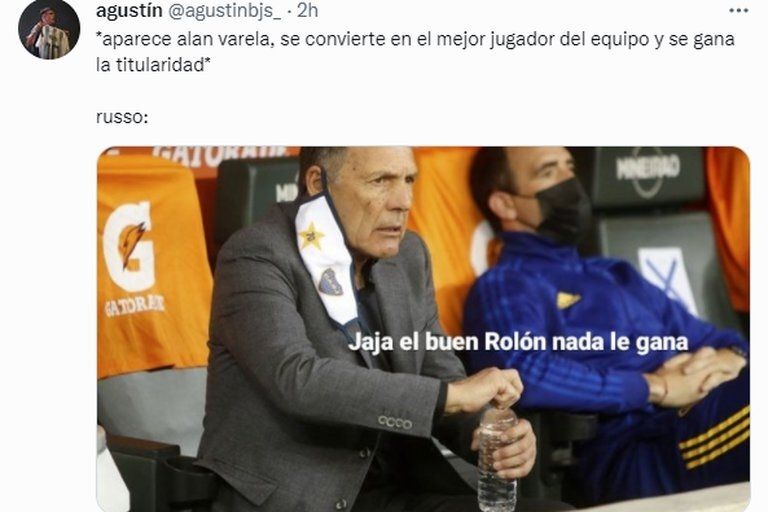Open the attached meme image
The image size is (768, 512).
tap(424, 329)
